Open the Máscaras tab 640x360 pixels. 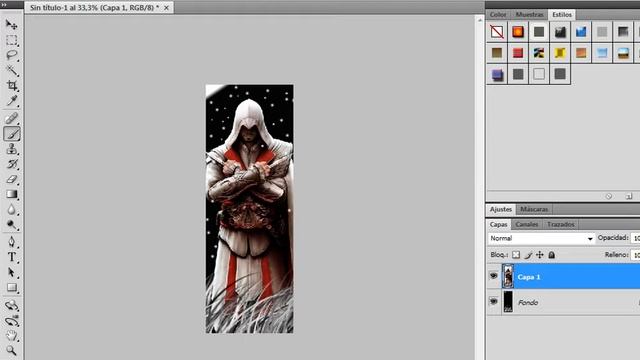pos(534,209)
